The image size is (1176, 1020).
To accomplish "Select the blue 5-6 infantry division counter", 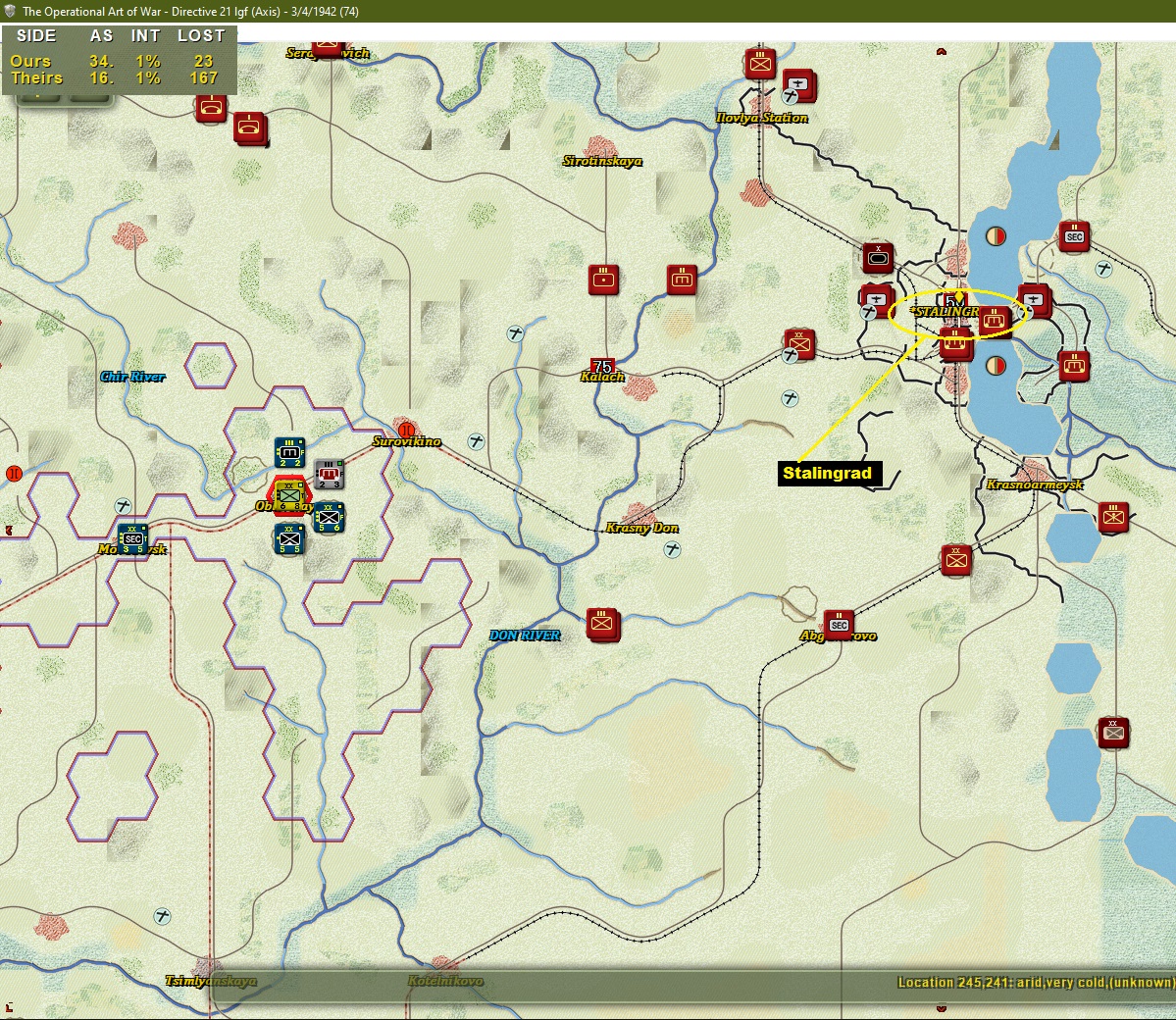I will click(x=329, y=517).
